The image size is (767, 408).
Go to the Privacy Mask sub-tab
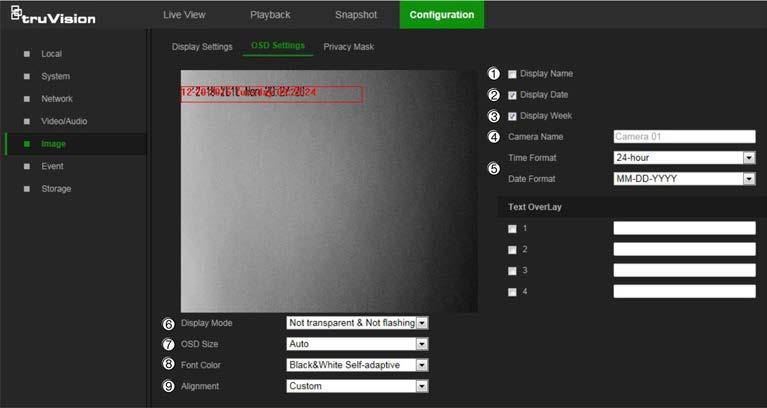pos(349,47)
